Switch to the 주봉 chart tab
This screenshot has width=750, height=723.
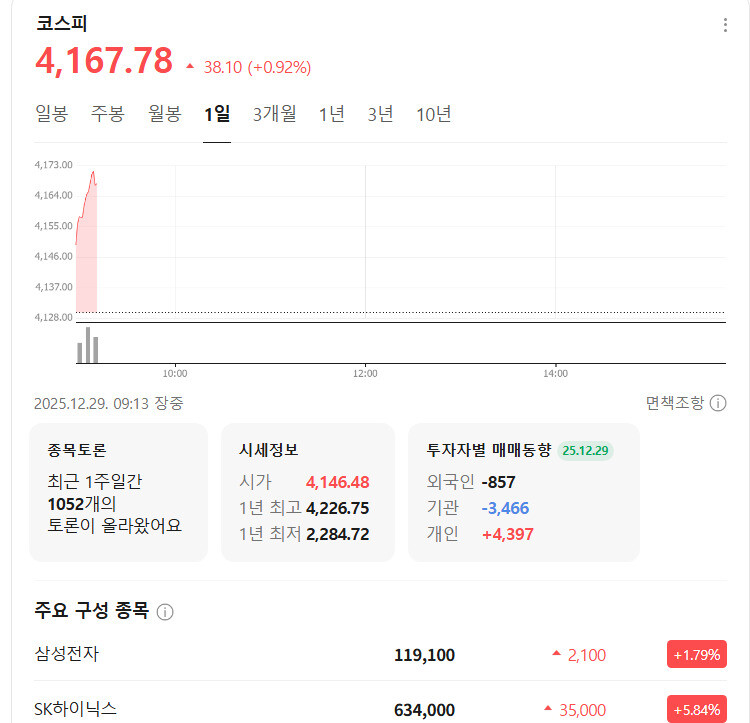[x=108, y=114]
